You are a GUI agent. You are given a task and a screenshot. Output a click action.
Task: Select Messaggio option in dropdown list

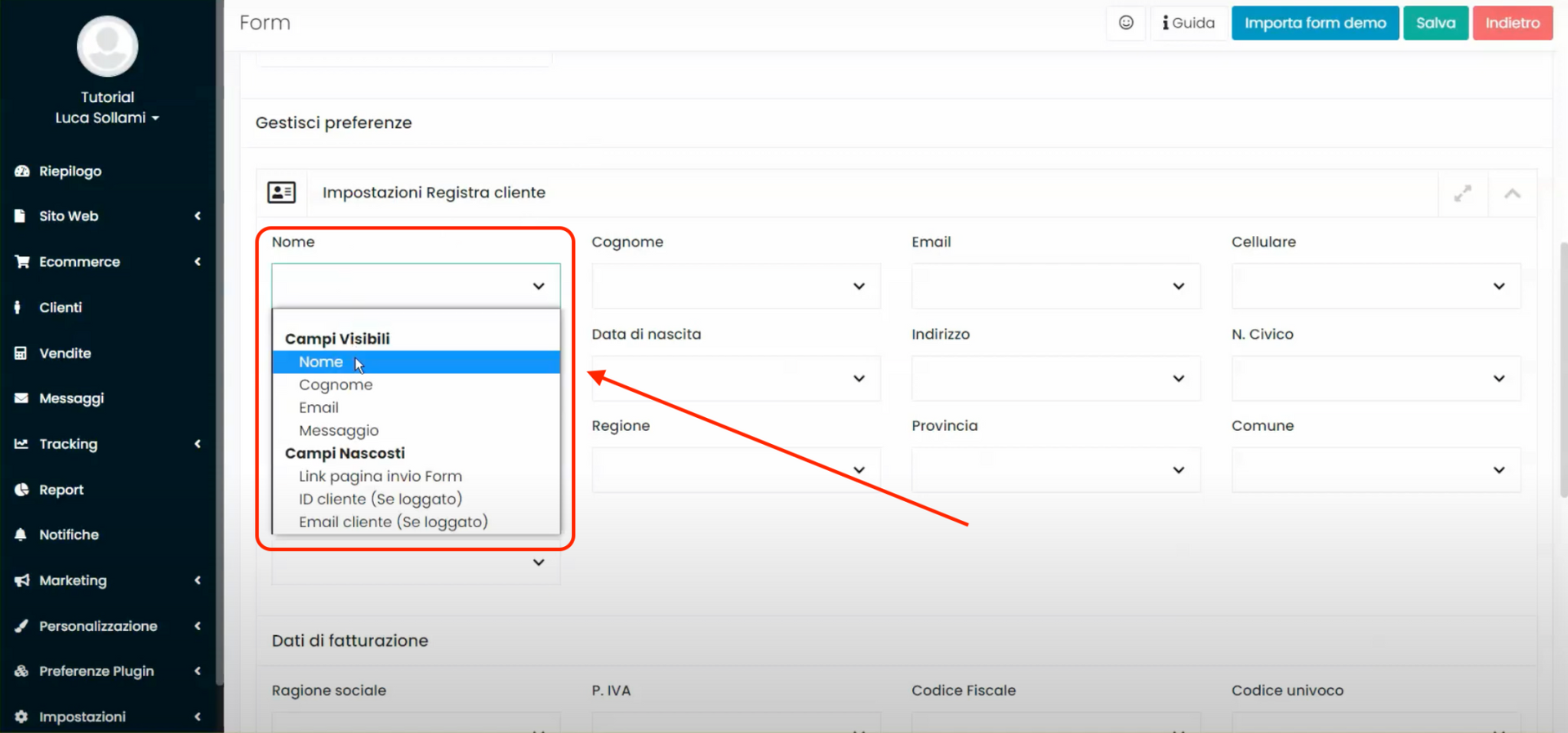tap(416, 430)
